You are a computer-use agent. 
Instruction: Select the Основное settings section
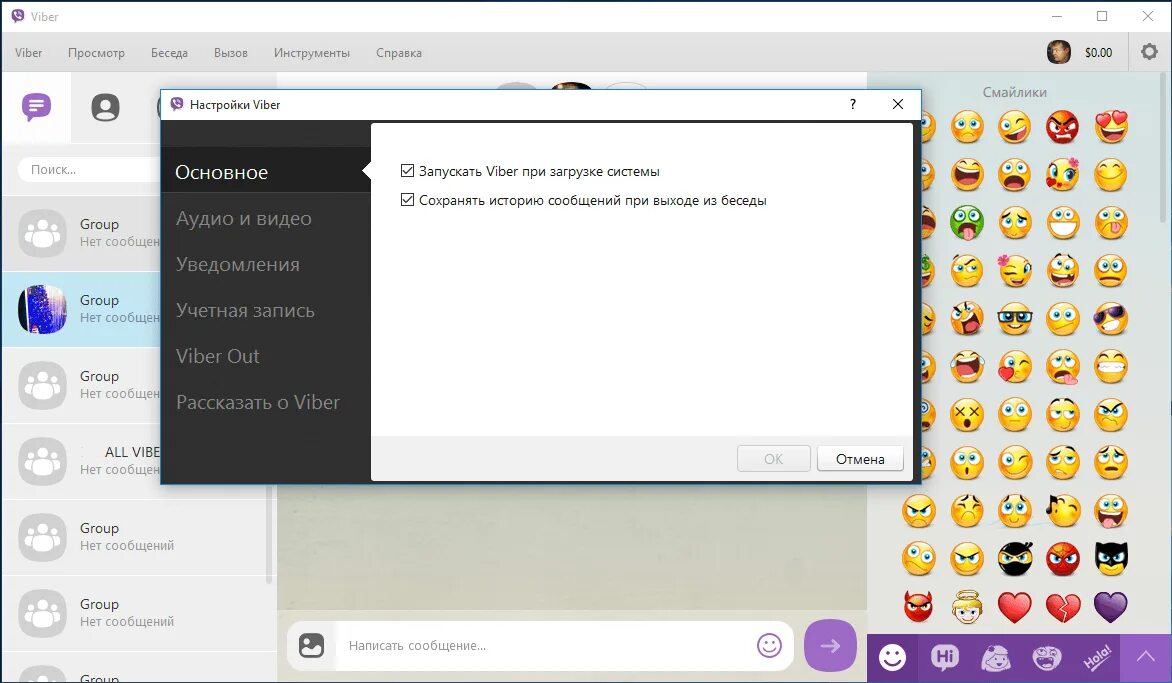[x=265, y=172]
